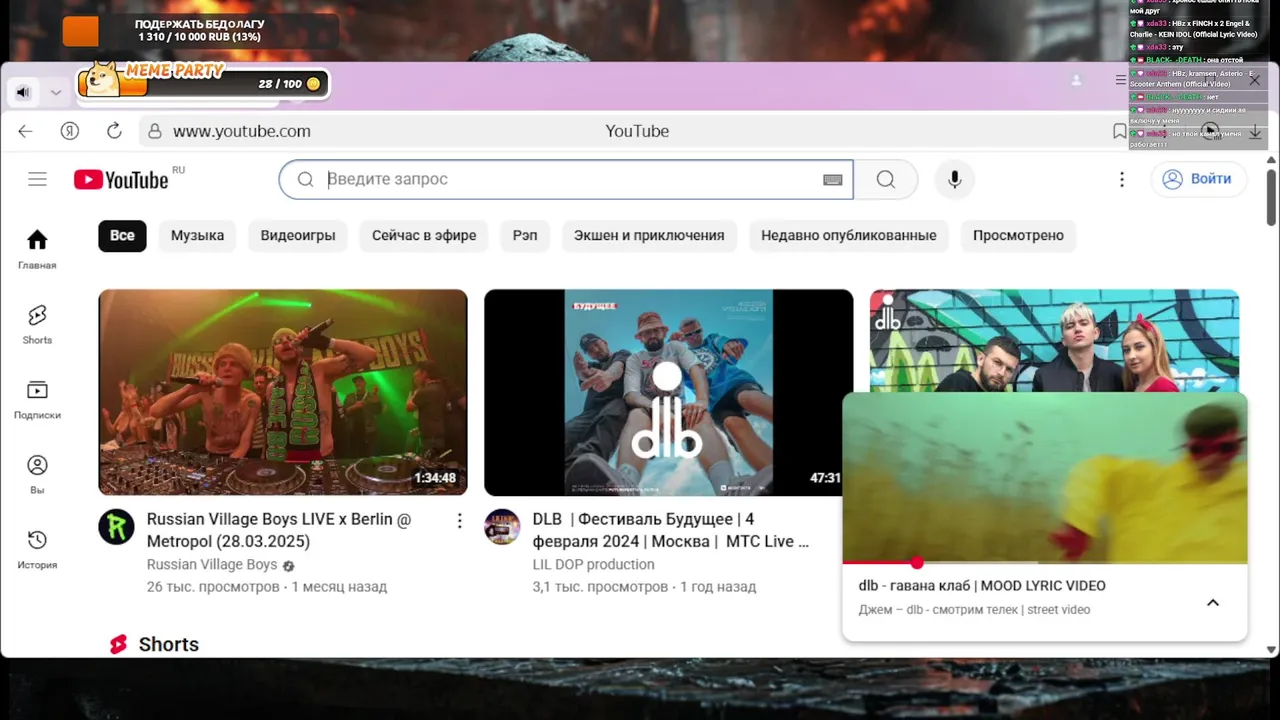Open miniplayer title dlb гавана клаб
Screen dimensions: 1280x720
pos(982,586)
